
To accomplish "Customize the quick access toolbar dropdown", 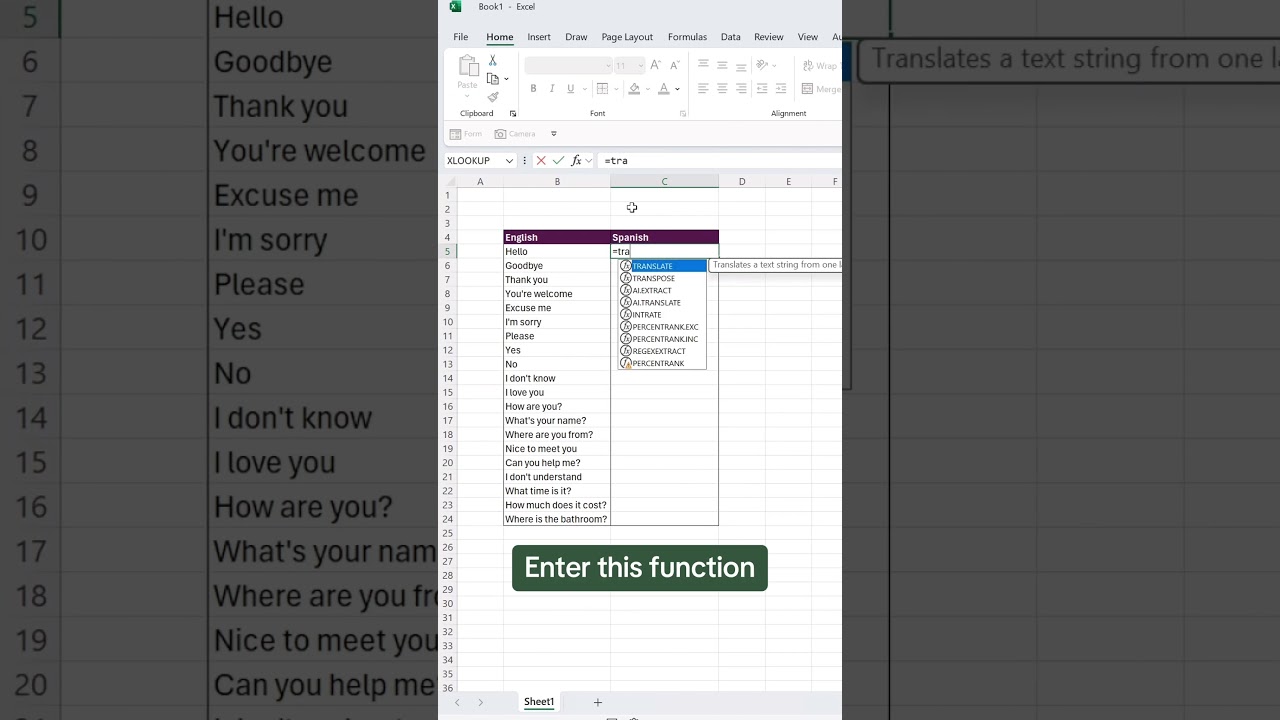I will (553, 133).
